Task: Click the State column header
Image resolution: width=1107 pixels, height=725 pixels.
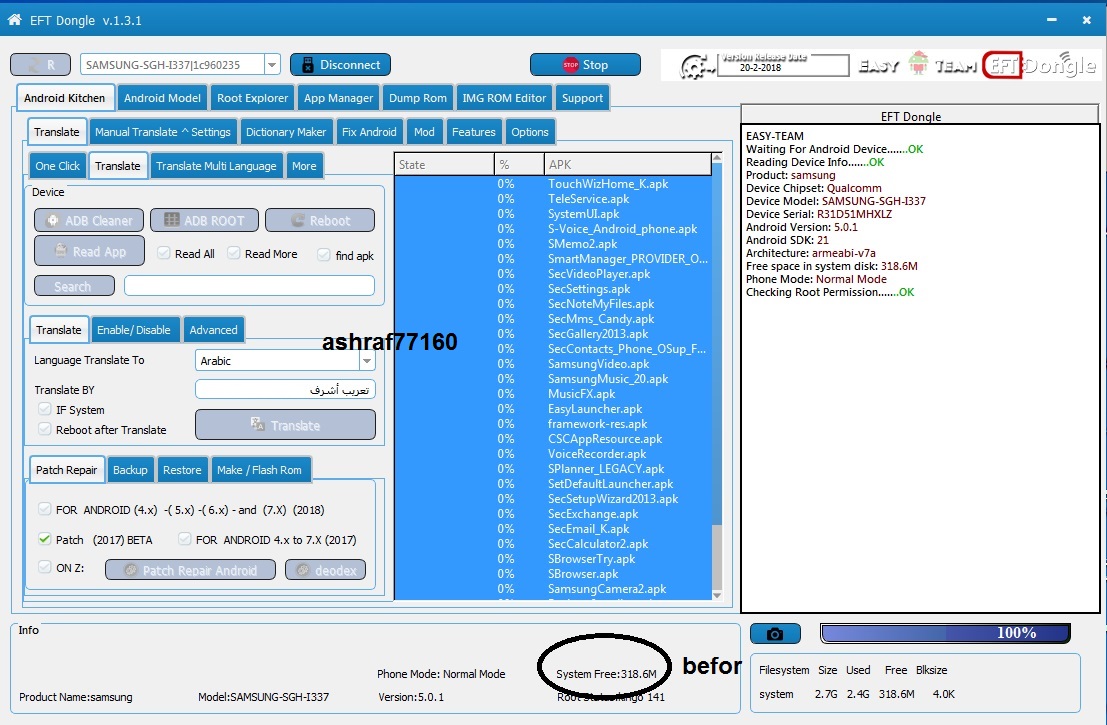Action: coord(444,164)
